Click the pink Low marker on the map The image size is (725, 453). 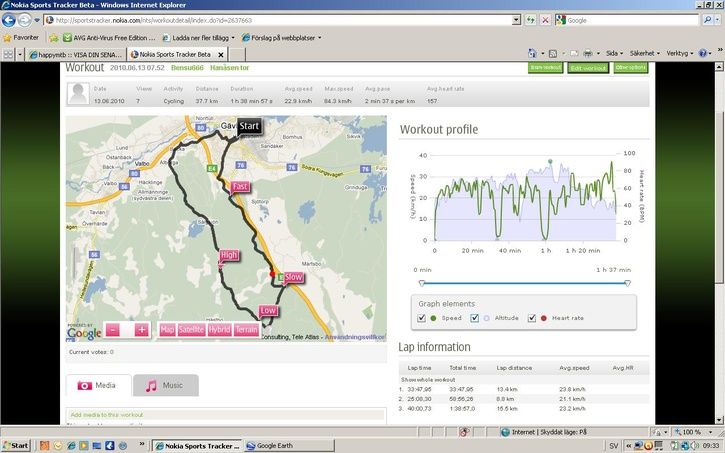(x=268, y=311)
